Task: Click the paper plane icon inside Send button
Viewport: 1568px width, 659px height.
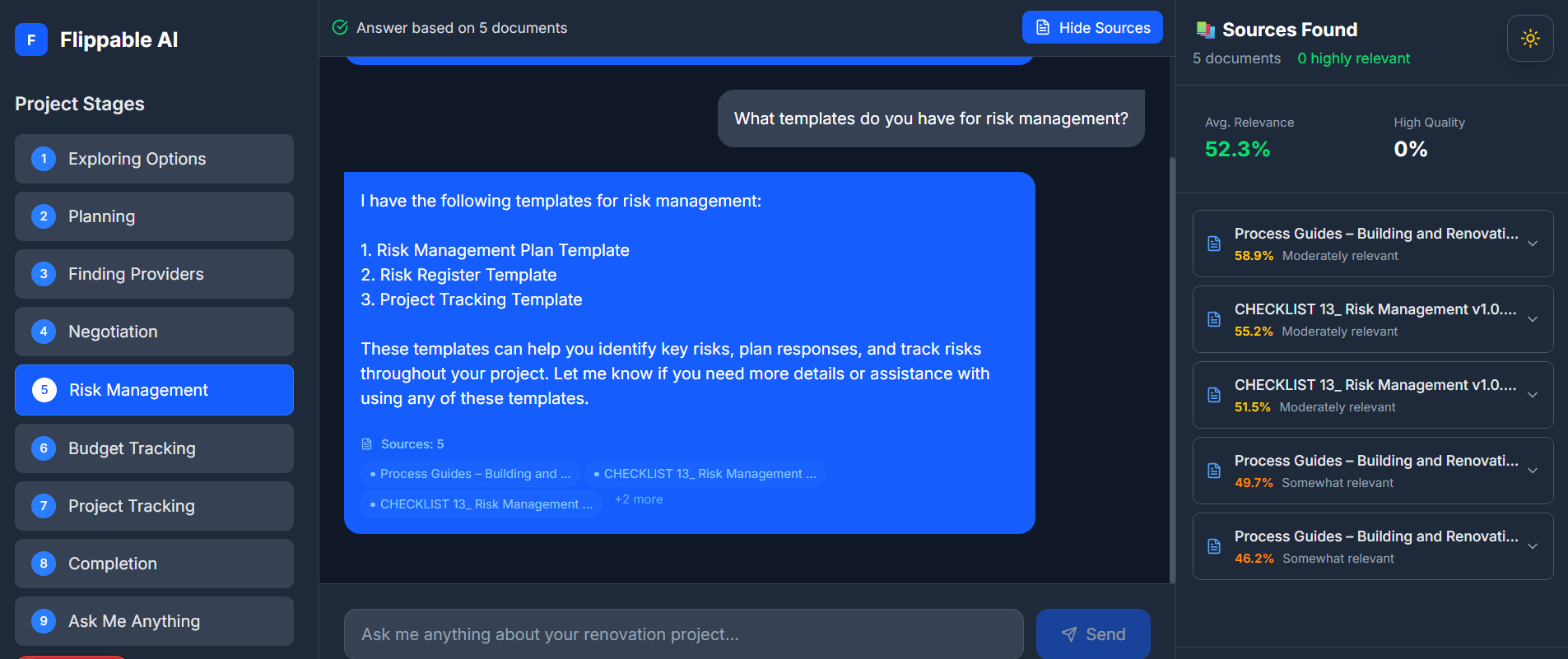Action: tap(1069, 634)
